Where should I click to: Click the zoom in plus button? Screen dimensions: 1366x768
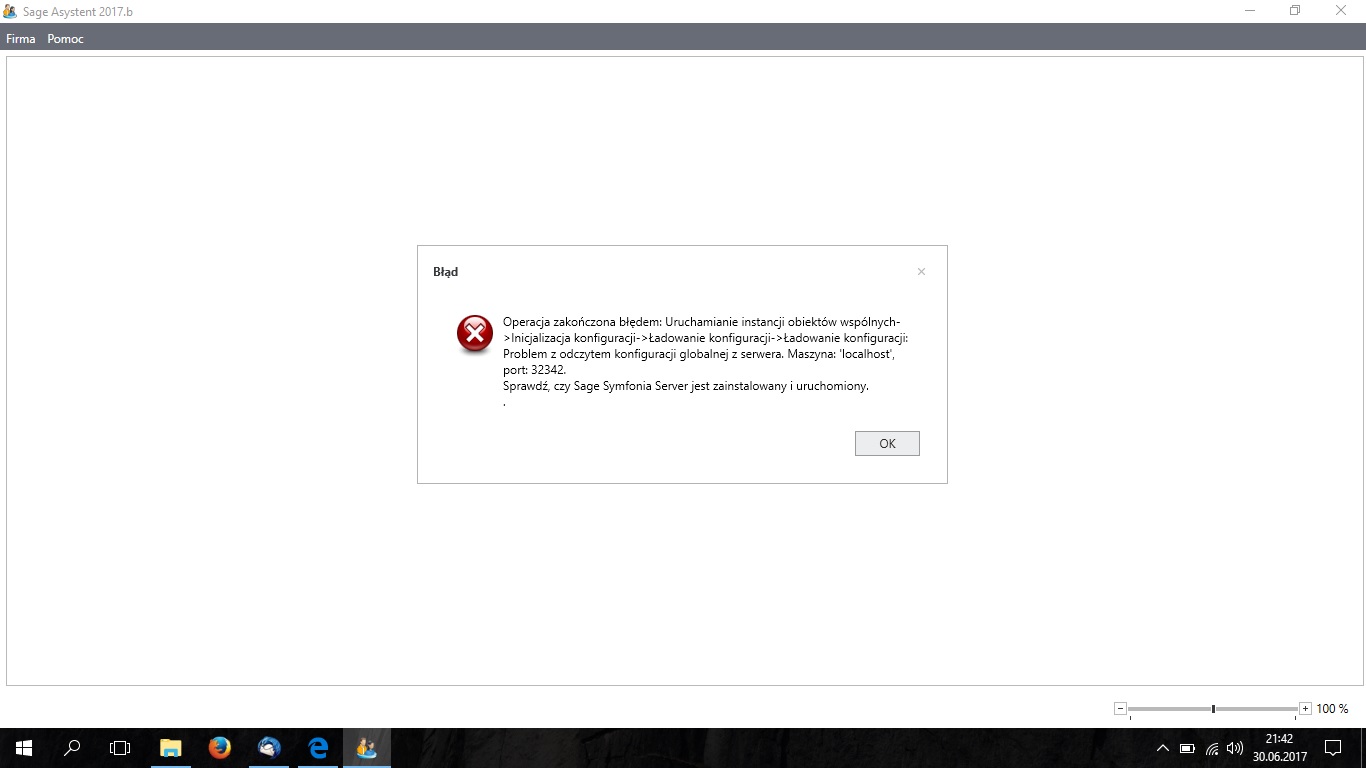coord(1305,708)
